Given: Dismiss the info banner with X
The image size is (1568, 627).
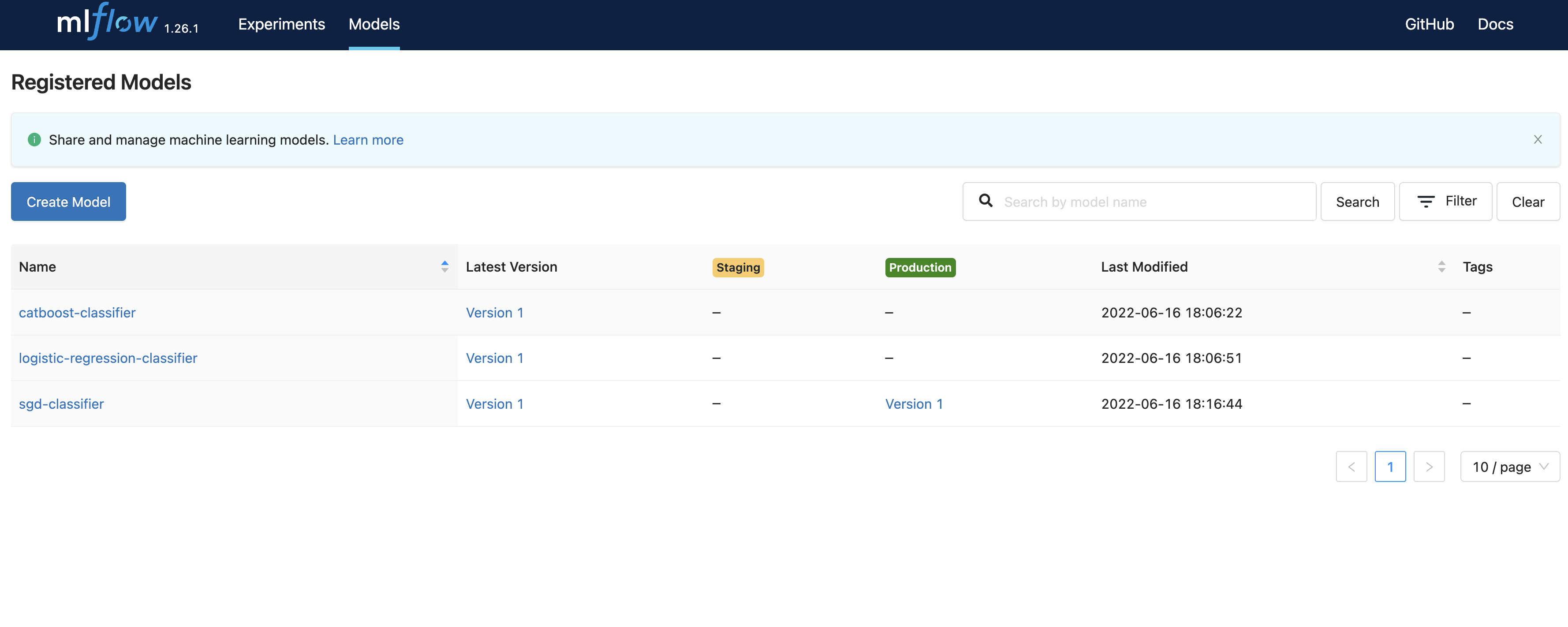Looking at the screenshot, I should pyautogui.click(x=1538, y=139).
